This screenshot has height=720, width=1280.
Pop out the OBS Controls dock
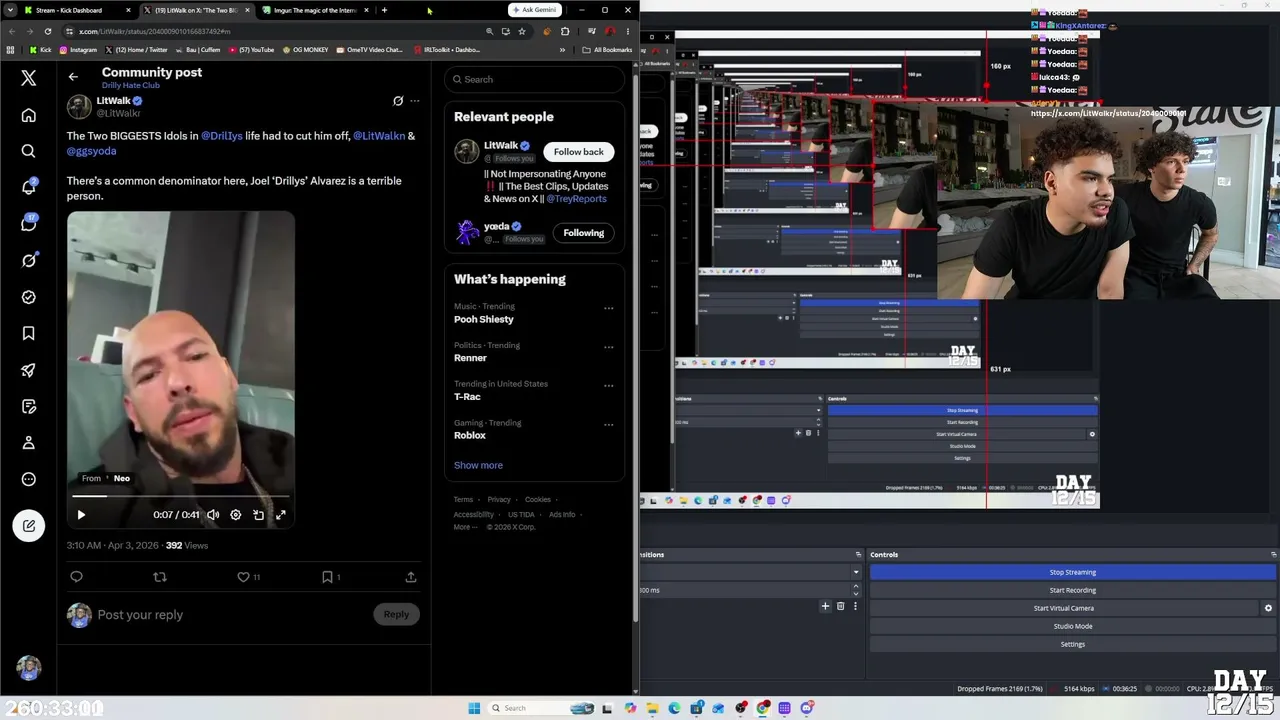click(x=1273, y=554)
